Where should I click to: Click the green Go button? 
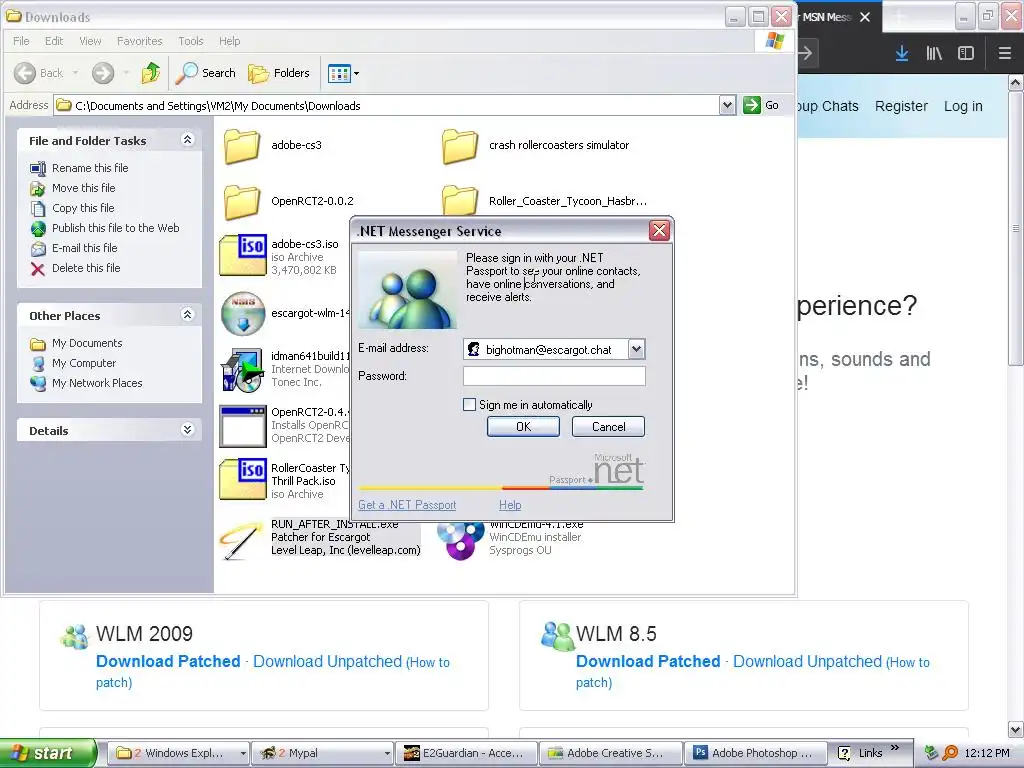(761, 105)
